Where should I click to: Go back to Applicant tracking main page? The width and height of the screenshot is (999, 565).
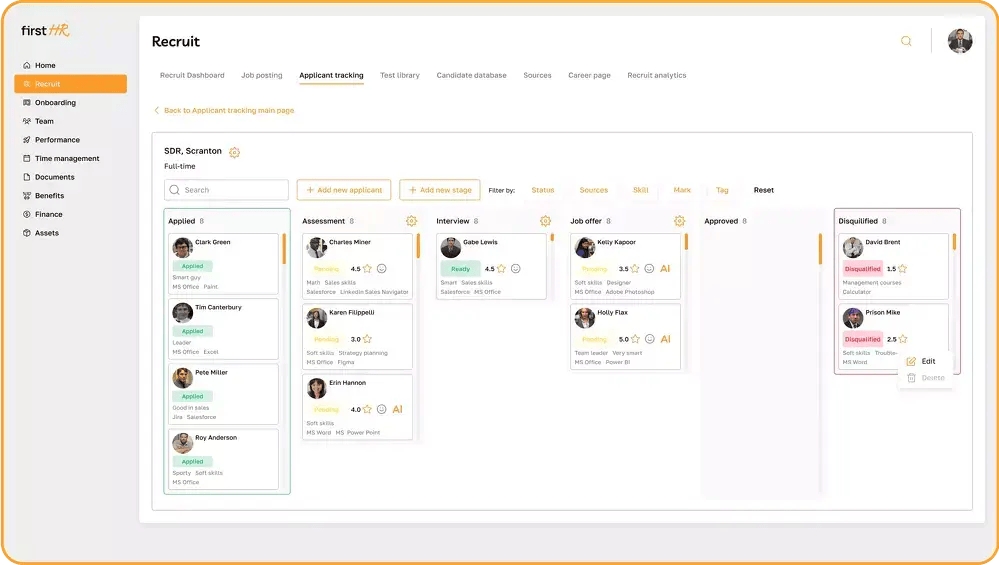pos(228,111)
